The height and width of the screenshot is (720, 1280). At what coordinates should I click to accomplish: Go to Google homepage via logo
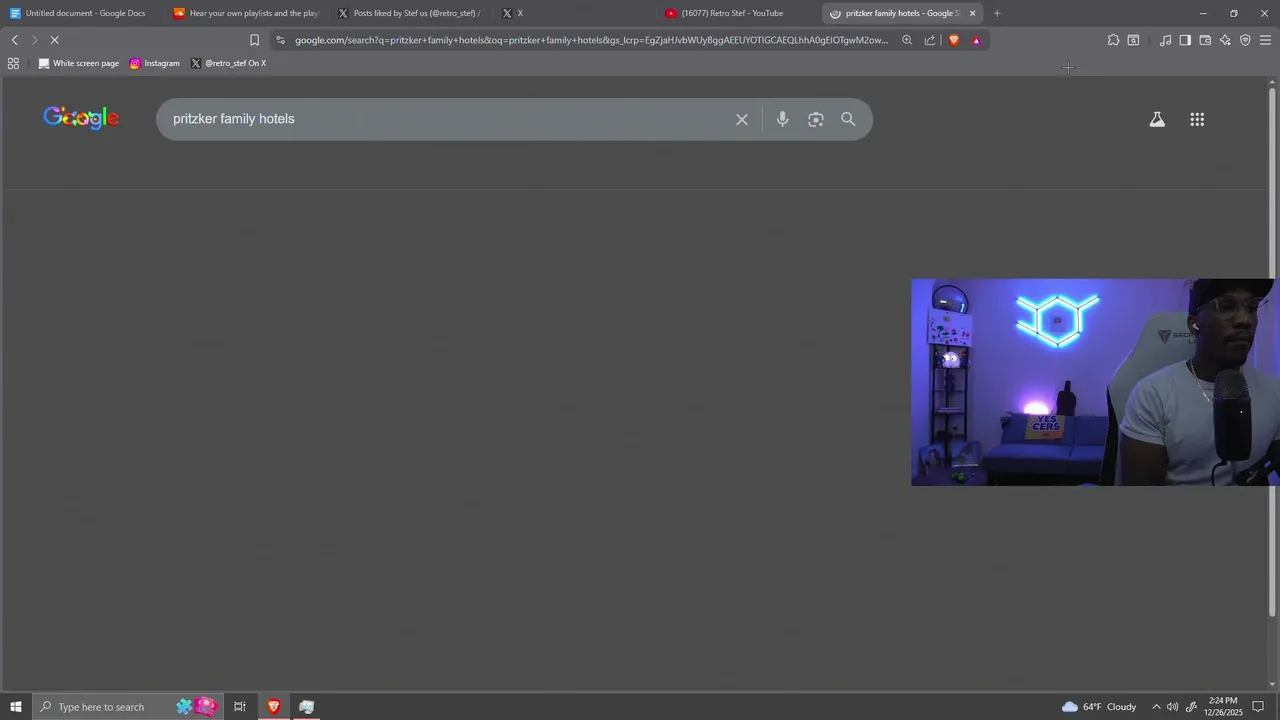(81, 118)
